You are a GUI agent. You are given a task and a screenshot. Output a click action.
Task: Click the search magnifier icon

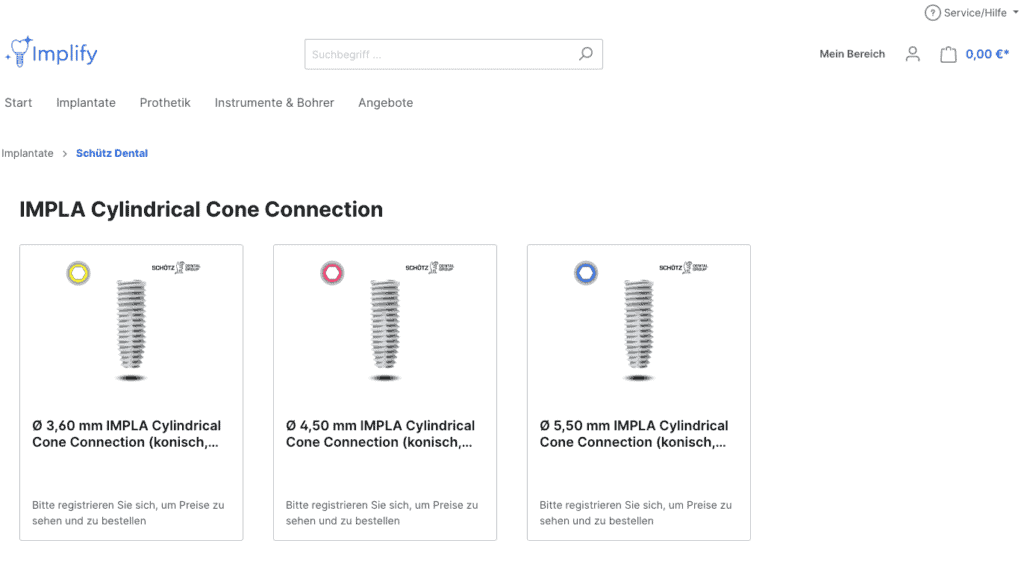coord(586,54)
